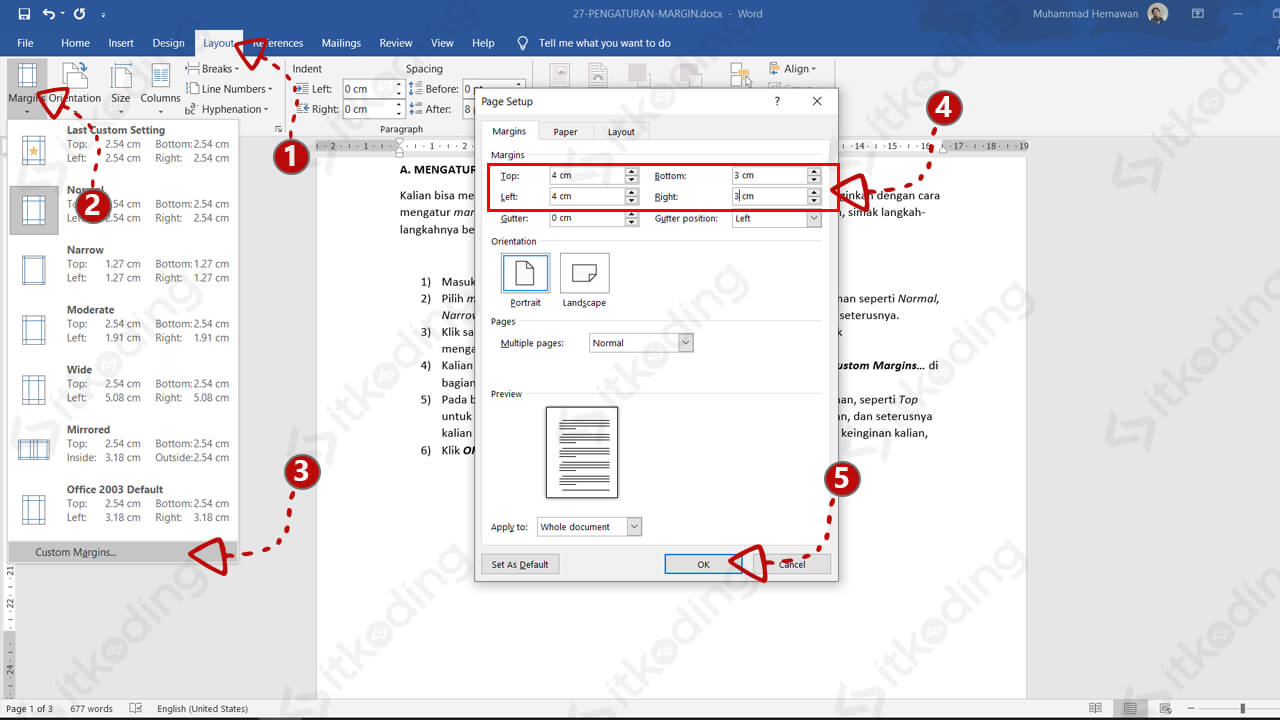This screenshot has height=720, width=1280.
Task: Click the Bottom margin spinner arrows
Action: pyautogui.click(x=814, y=175)
